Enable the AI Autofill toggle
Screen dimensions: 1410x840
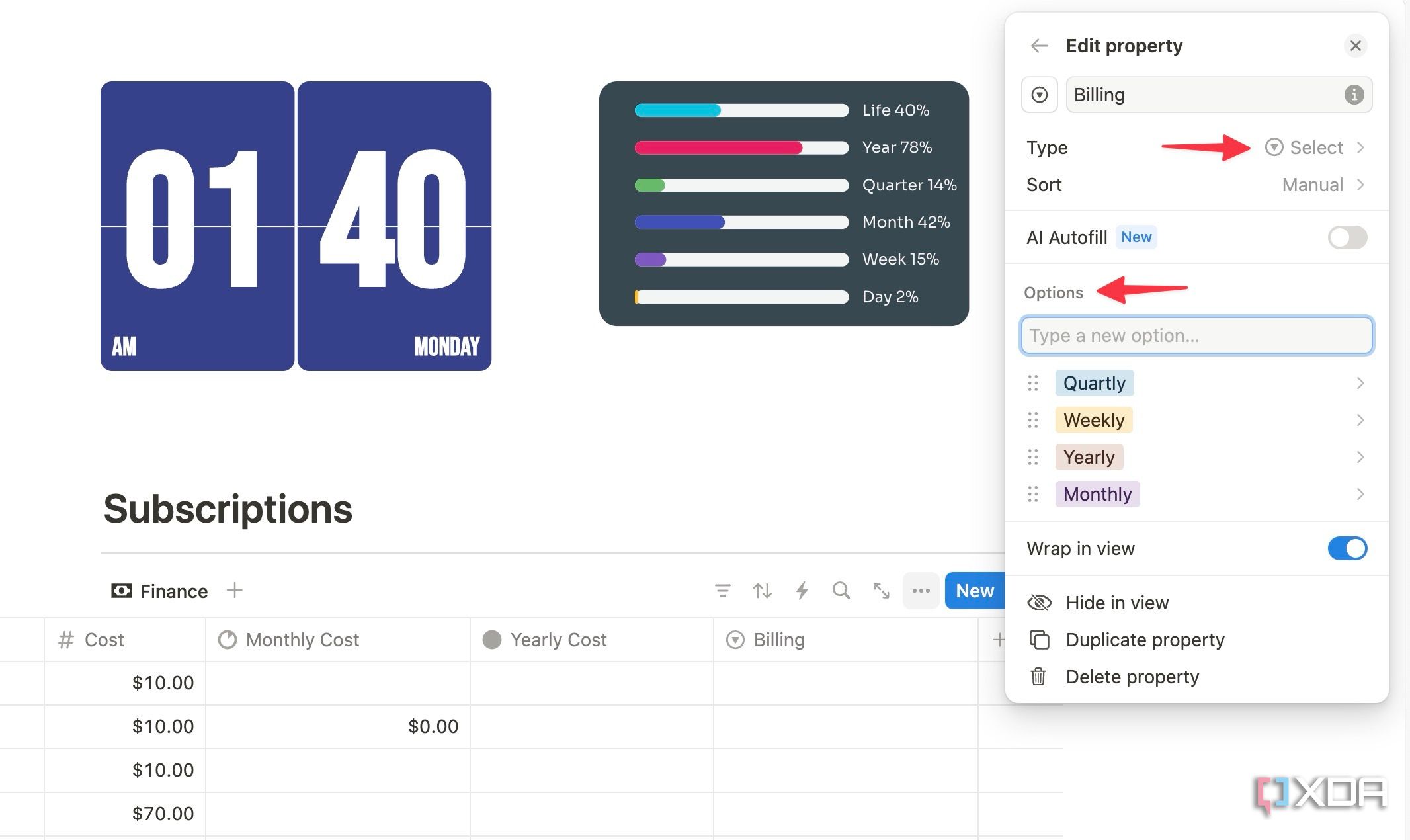[1347, 237]
